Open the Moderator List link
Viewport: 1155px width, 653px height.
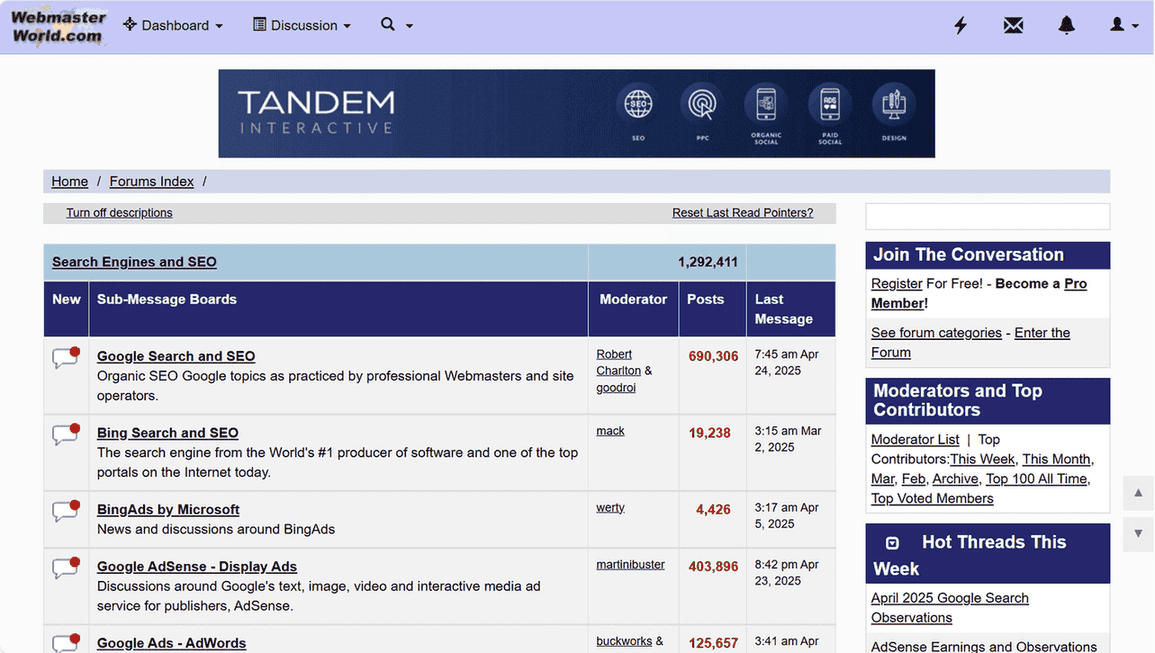click(x=914, y=439)
